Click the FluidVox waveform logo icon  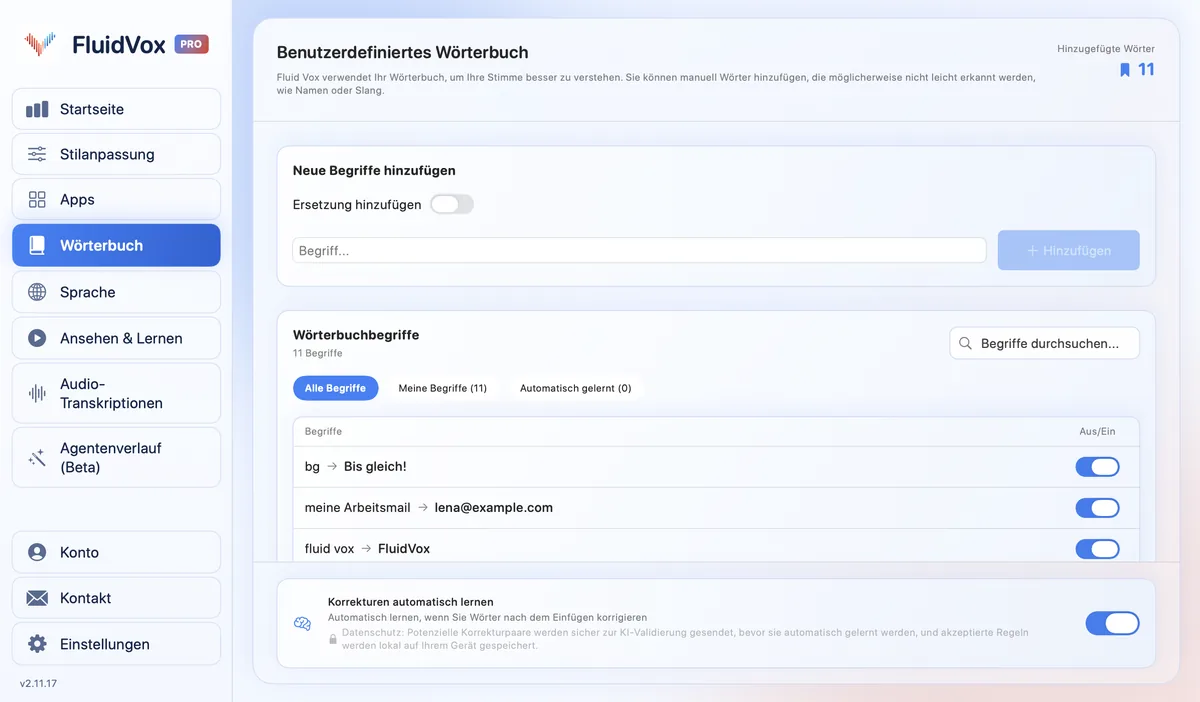40,44
